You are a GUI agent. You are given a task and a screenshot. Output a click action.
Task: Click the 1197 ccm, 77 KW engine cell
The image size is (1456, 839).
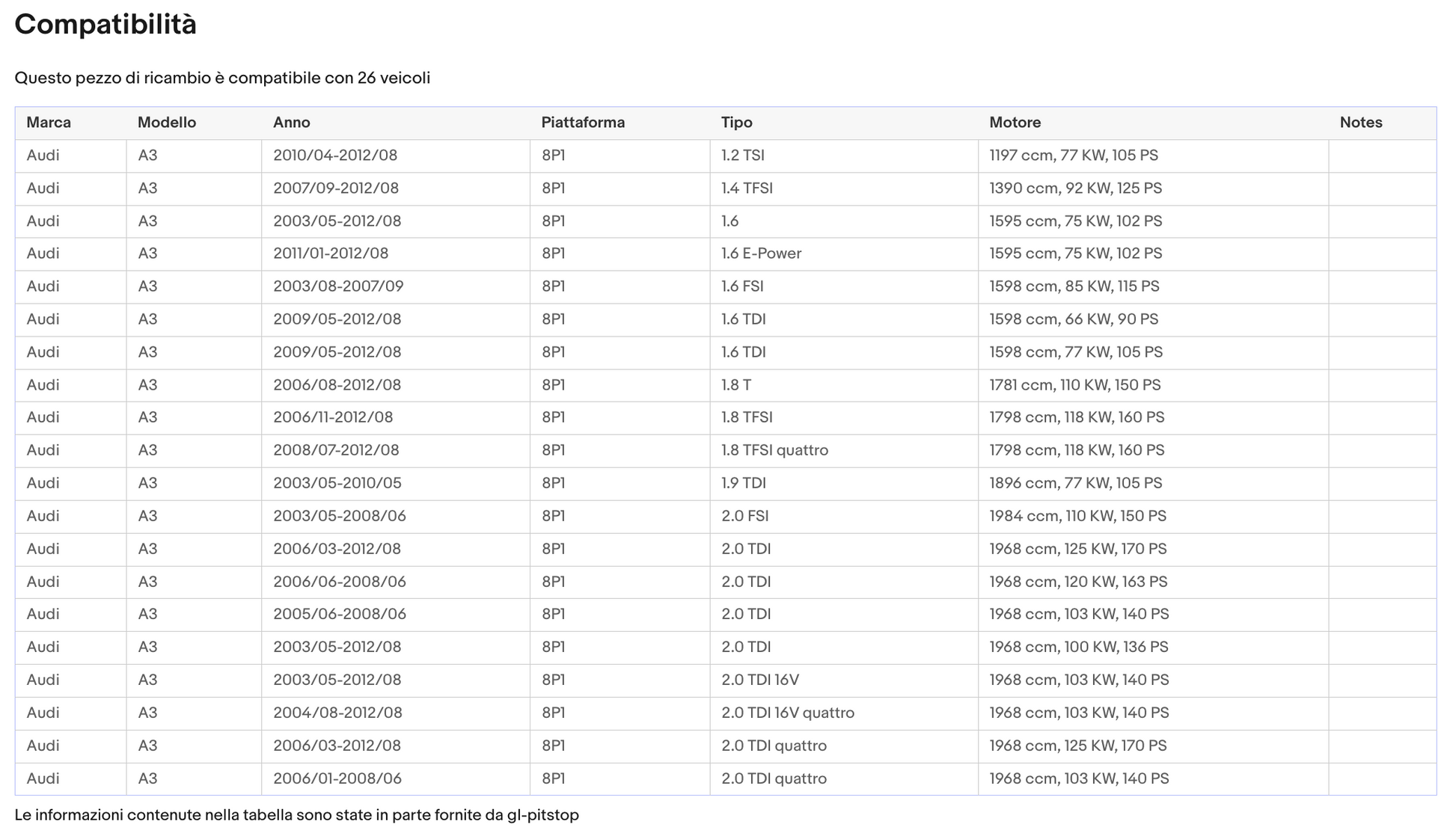[1073, 156]
